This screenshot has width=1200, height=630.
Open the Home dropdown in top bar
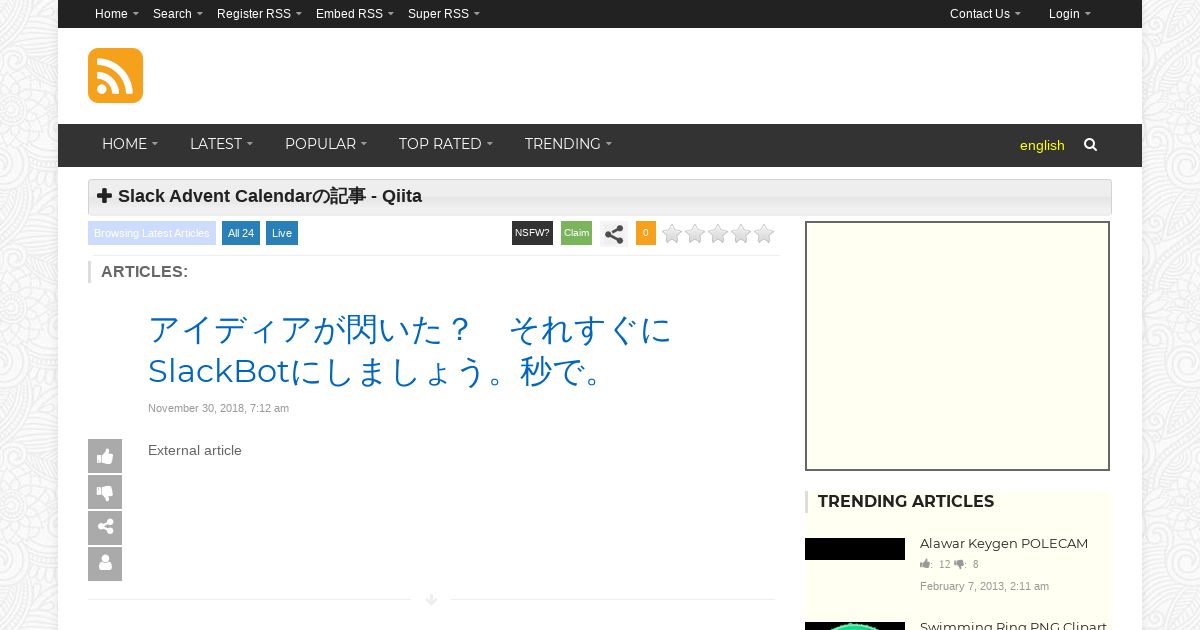tap(117, 14)
